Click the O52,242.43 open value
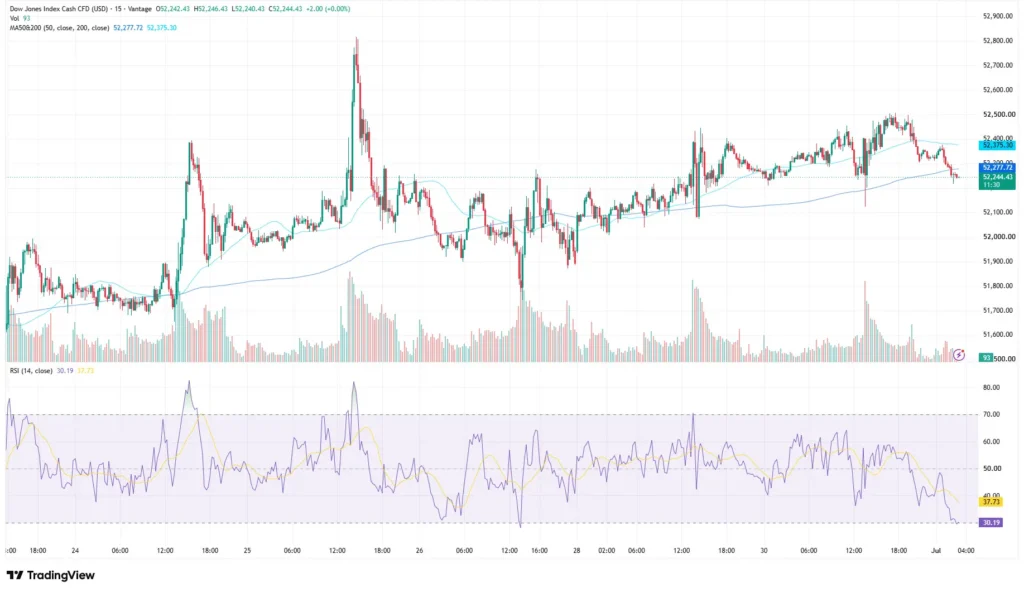 [173, 9]
